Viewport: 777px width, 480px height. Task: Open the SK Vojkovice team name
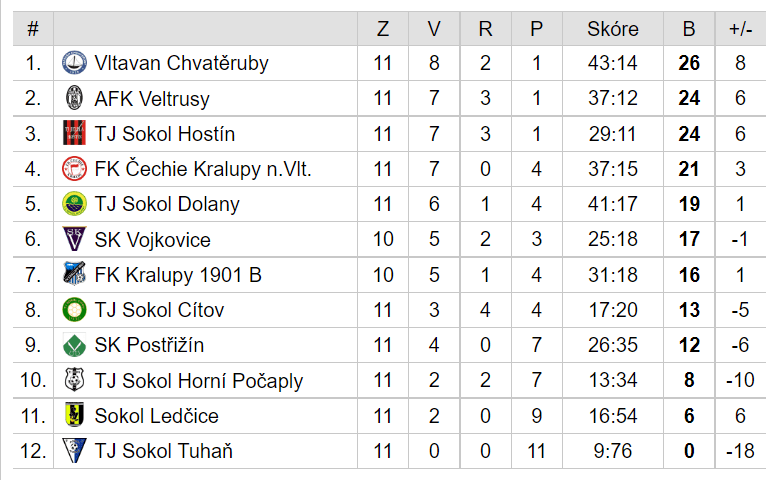[153, 240]
